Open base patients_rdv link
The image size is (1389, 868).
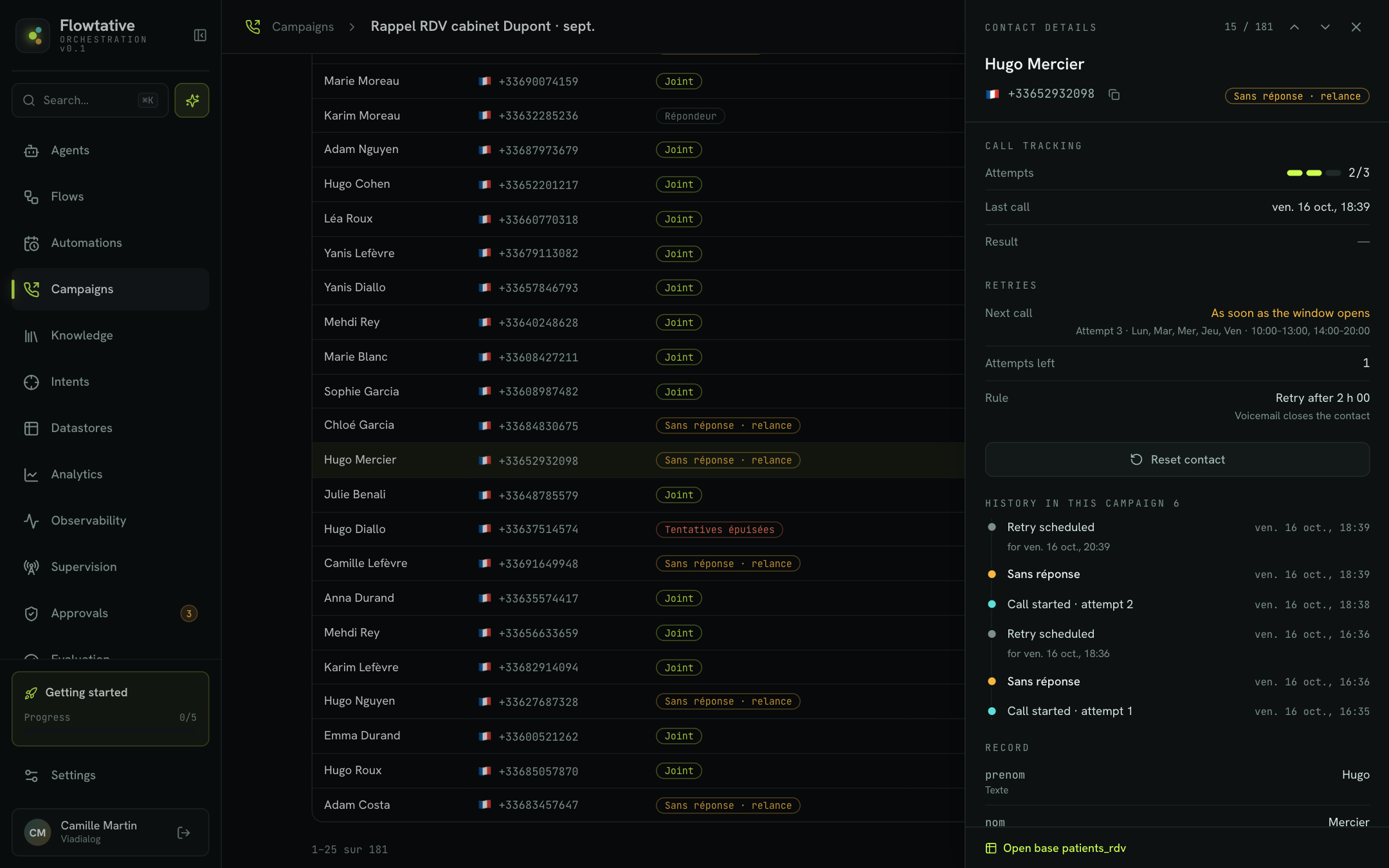[1056, 848]
